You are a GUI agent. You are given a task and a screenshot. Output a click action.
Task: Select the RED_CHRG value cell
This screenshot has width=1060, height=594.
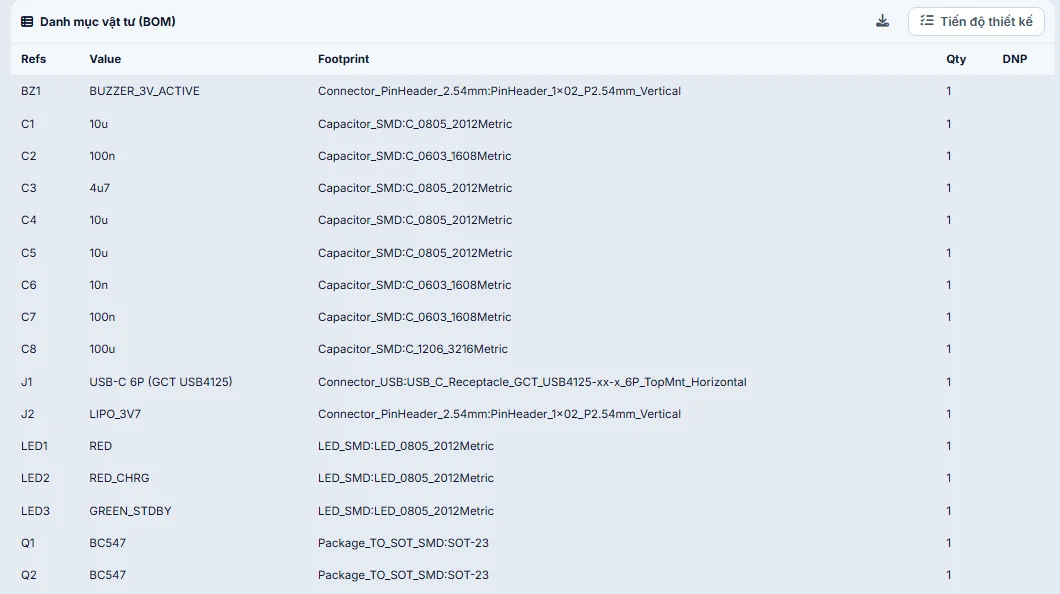(x=119, y=478)
